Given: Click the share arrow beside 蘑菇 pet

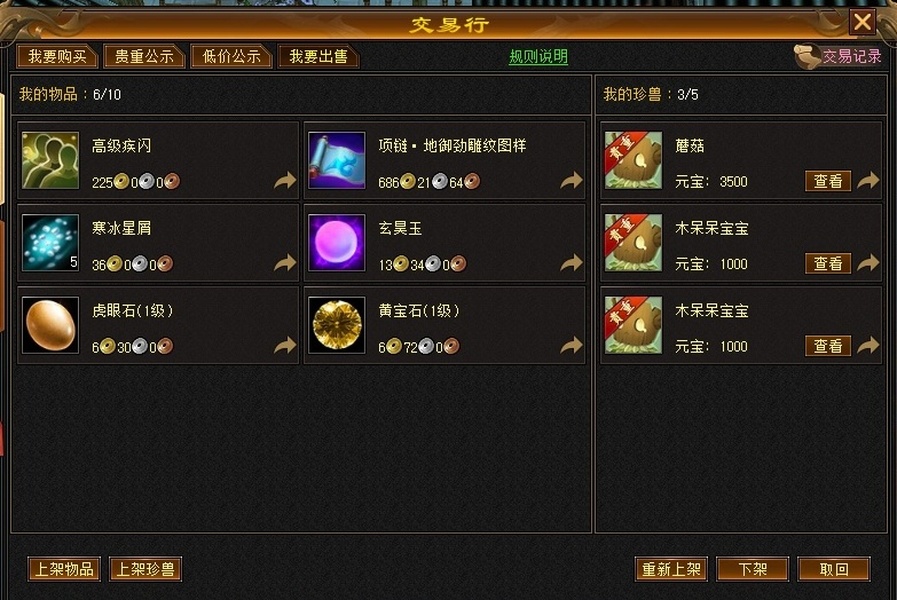Looking at the screenshot, I should point(868,181).
